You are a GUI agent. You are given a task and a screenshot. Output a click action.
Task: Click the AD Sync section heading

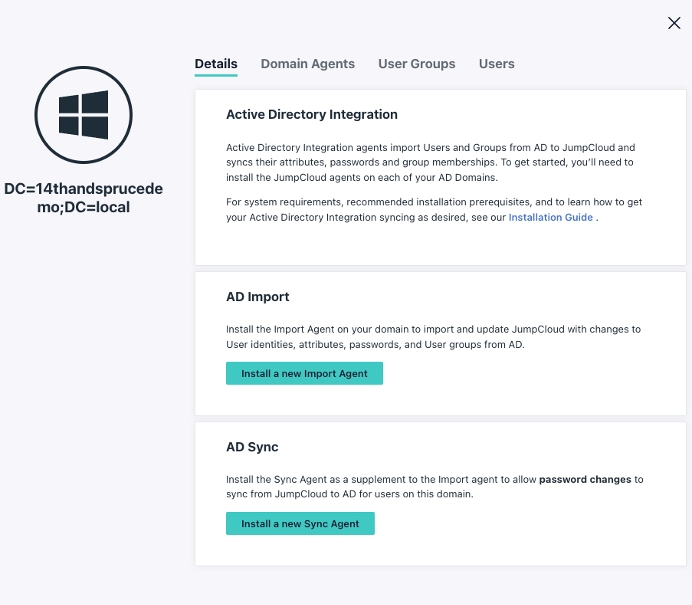point(252,447)
